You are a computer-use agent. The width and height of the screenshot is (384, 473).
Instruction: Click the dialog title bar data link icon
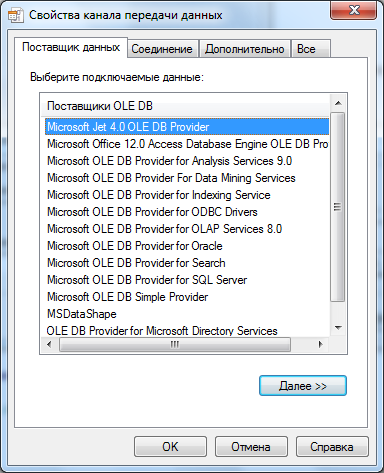point(15,15)
